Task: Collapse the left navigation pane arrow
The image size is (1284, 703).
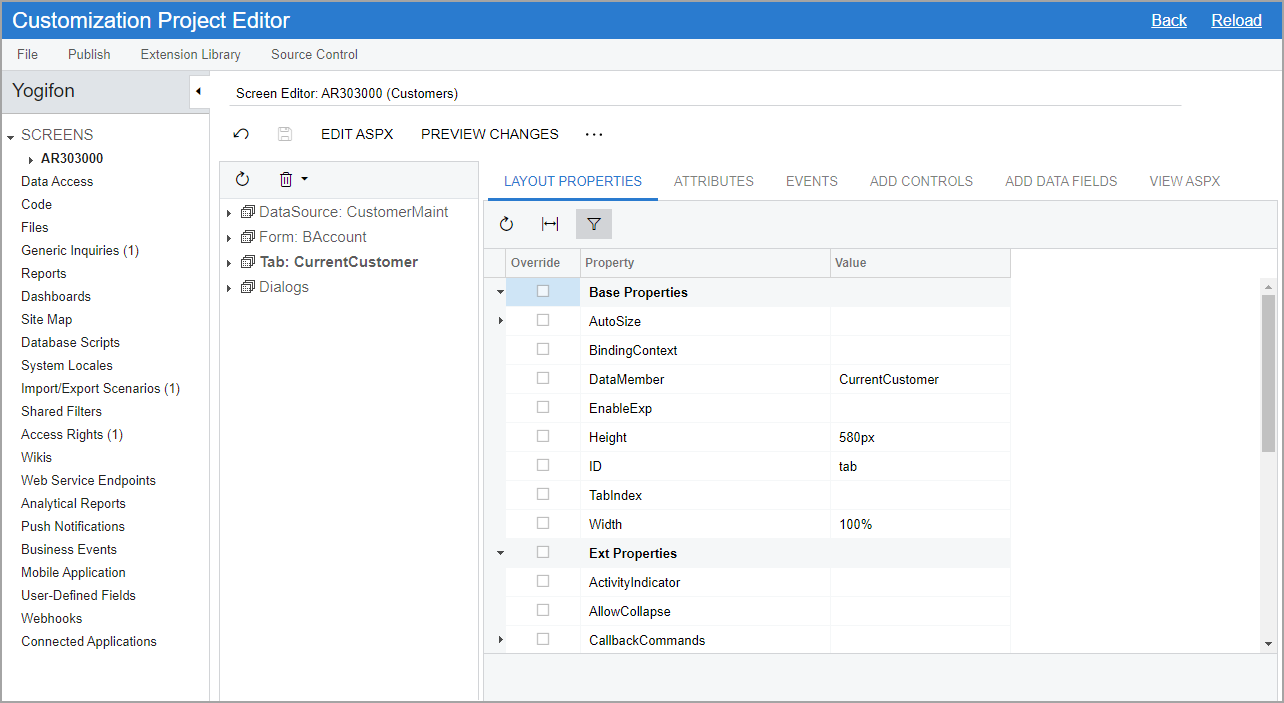Action: [x=198, y=92]
